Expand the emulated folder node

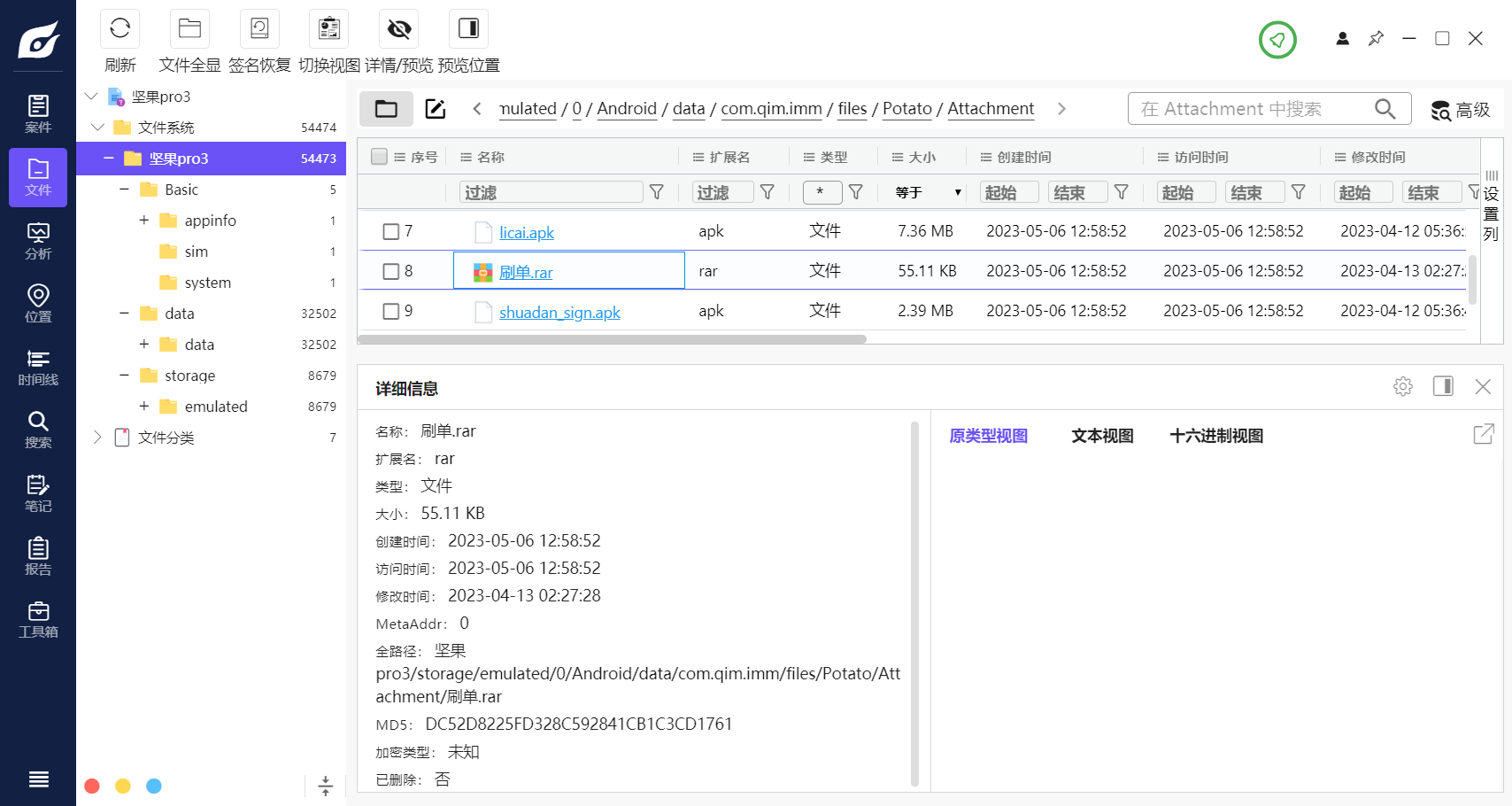[x=143, y=406]
